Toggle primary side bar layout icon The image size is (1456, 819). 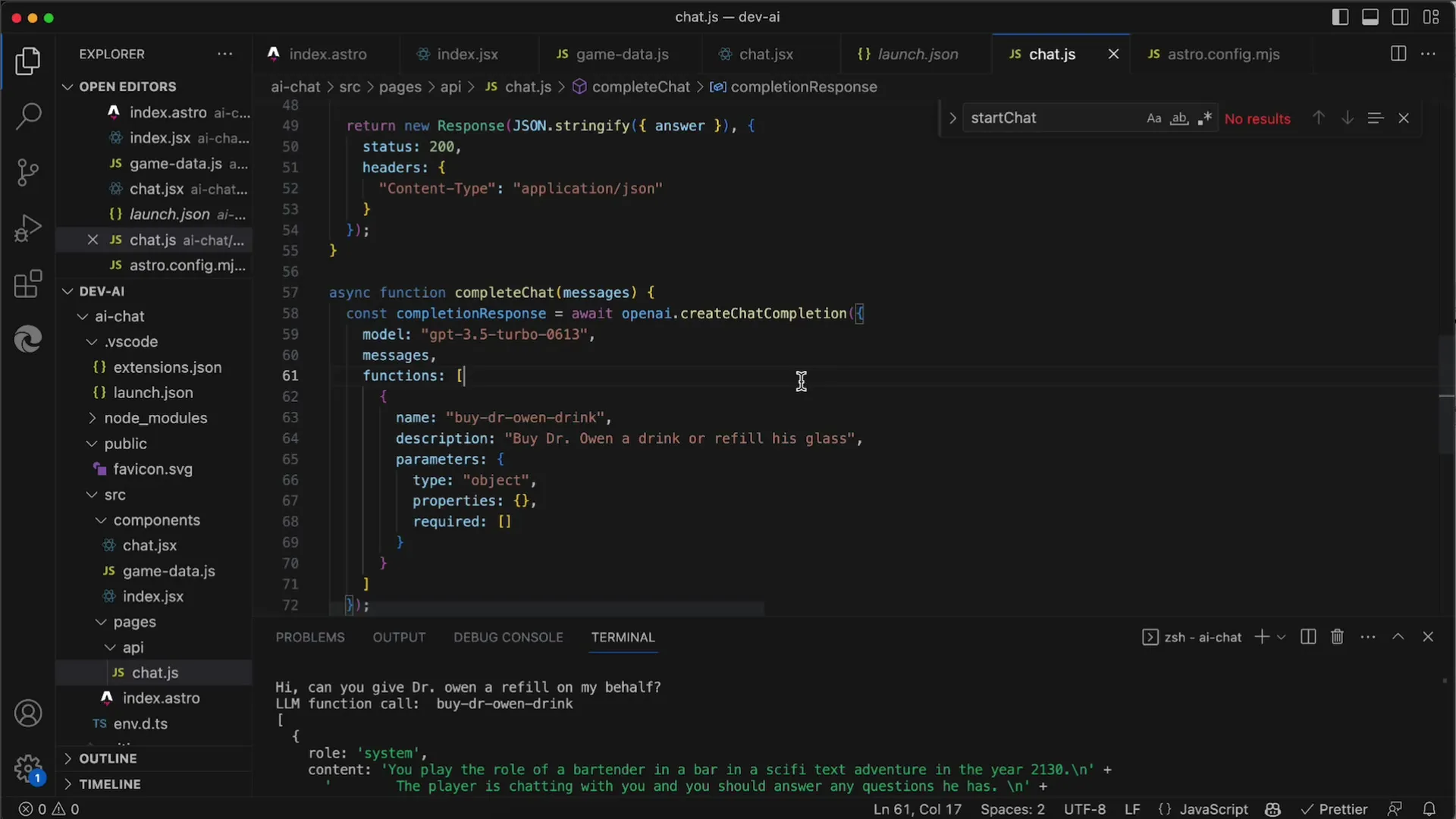click(1340, 17)
